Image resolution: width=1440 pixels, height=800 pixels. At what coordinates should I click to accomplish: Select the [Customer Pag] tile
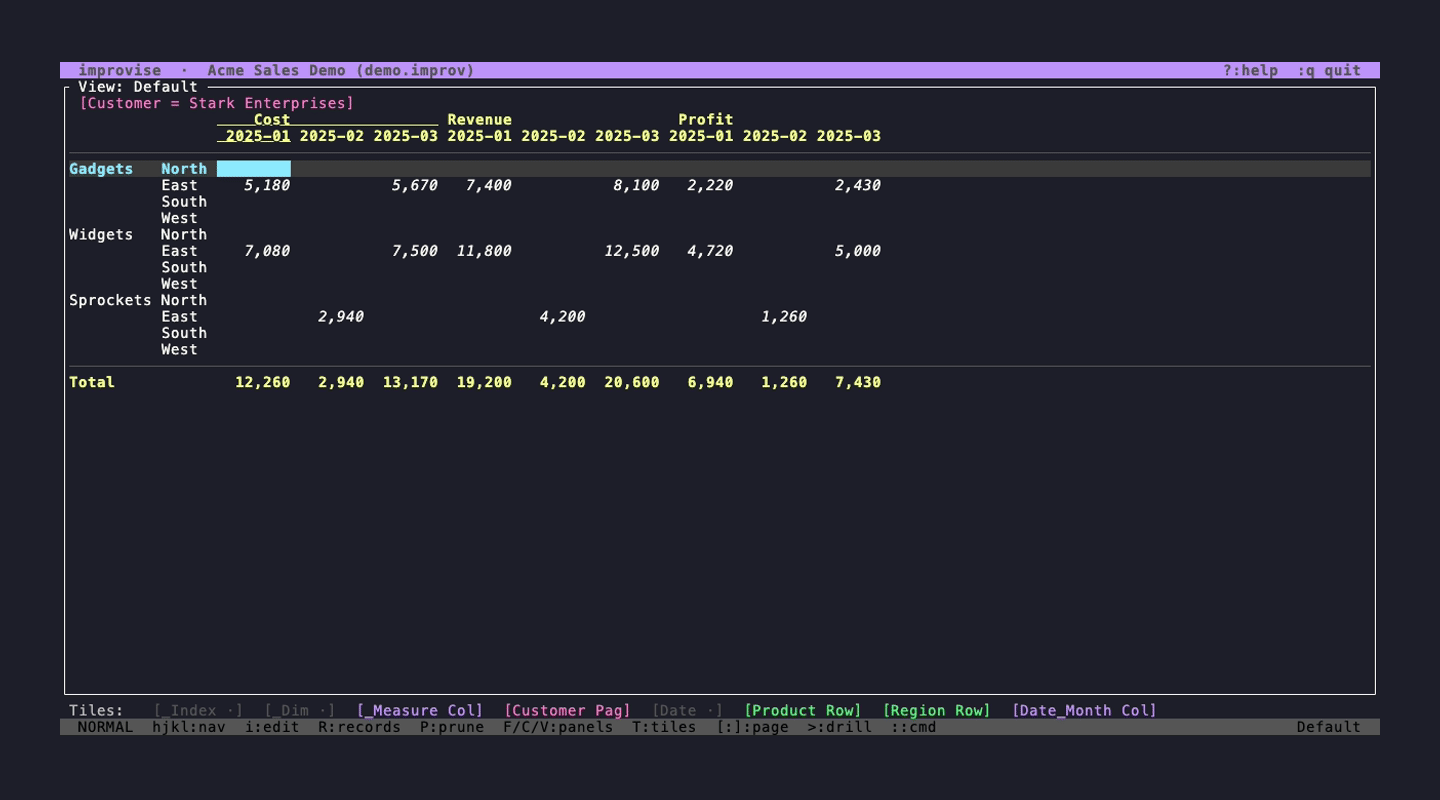tap(567, 711)
